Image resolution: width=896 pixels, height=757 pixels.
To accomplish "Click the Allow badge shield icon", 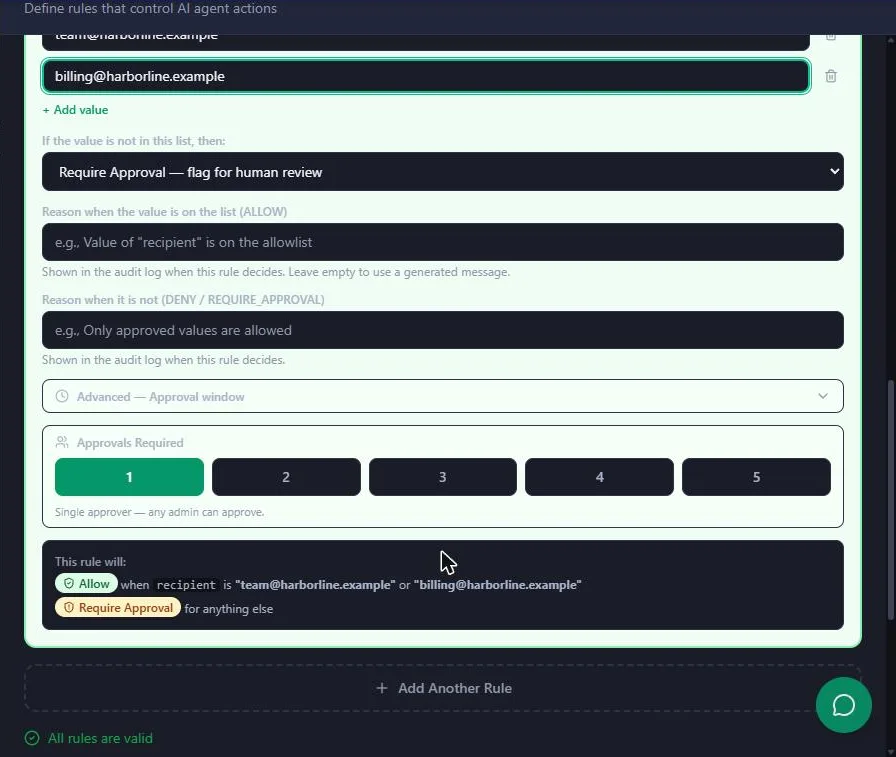I will click(x=69, y=583).
